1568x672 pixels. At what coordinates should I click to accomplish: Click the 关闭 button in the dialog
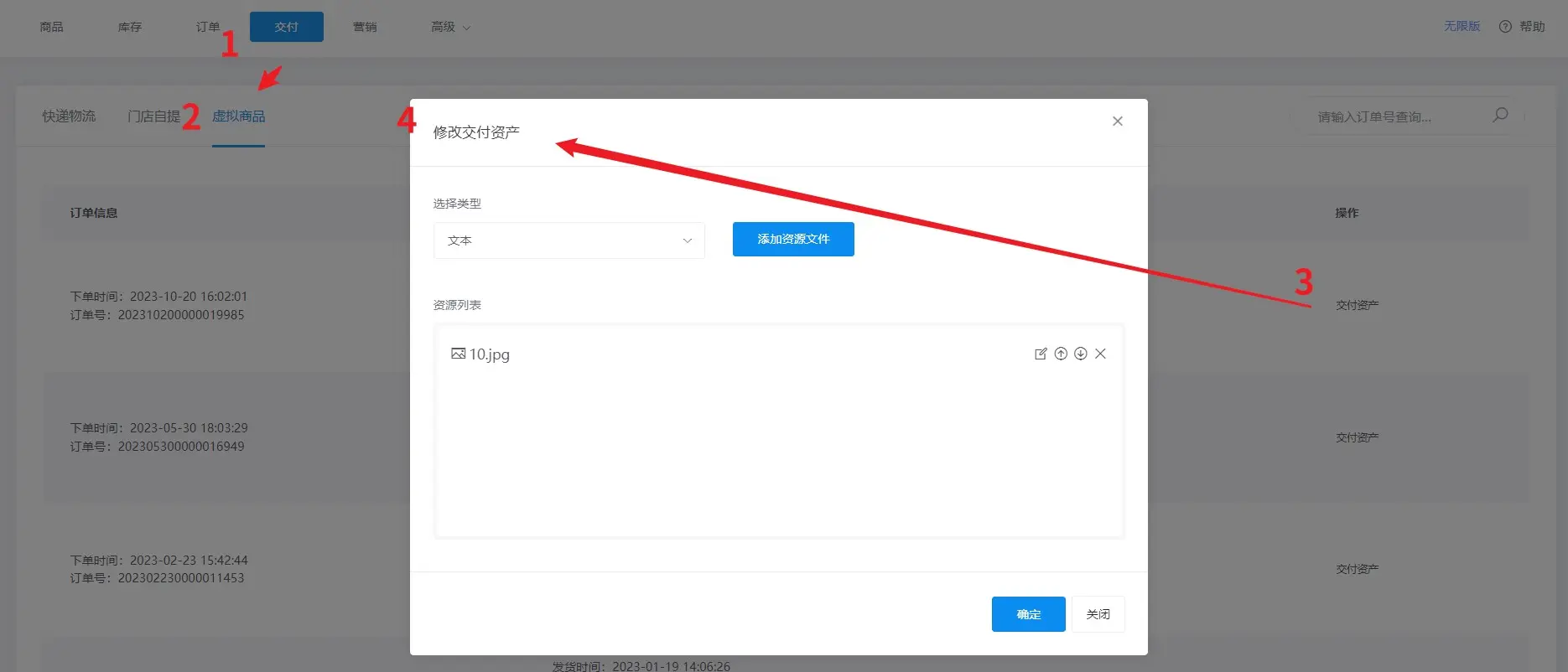[1098, 614]
